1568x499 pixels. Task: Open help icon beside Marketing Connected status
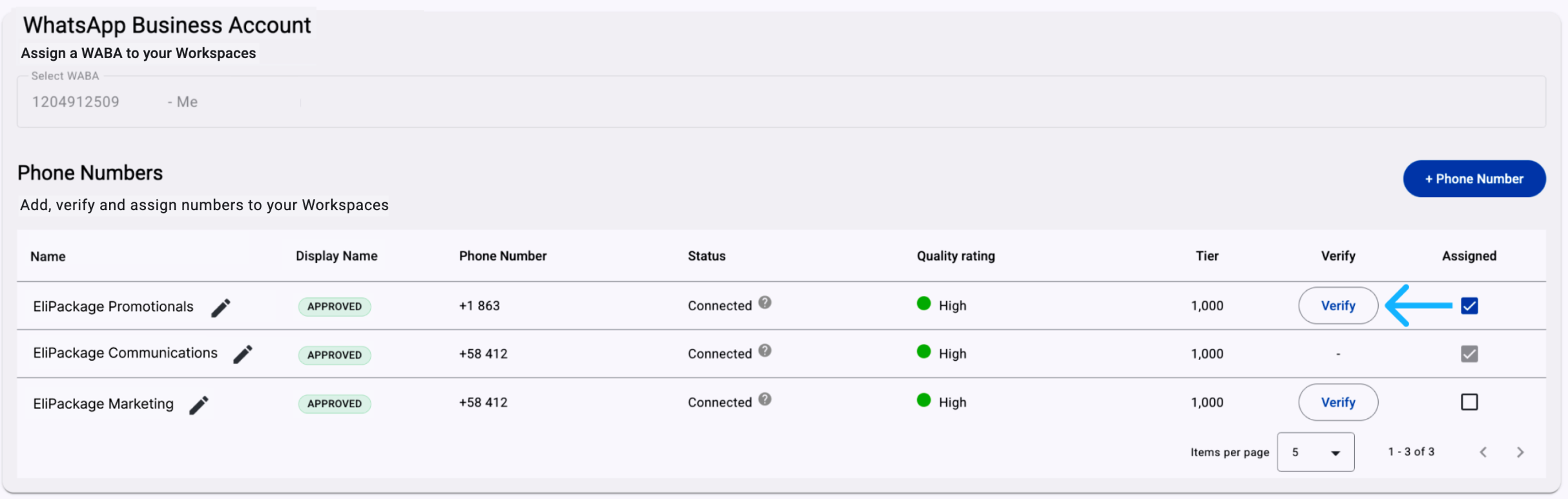(x=765, y=399)
